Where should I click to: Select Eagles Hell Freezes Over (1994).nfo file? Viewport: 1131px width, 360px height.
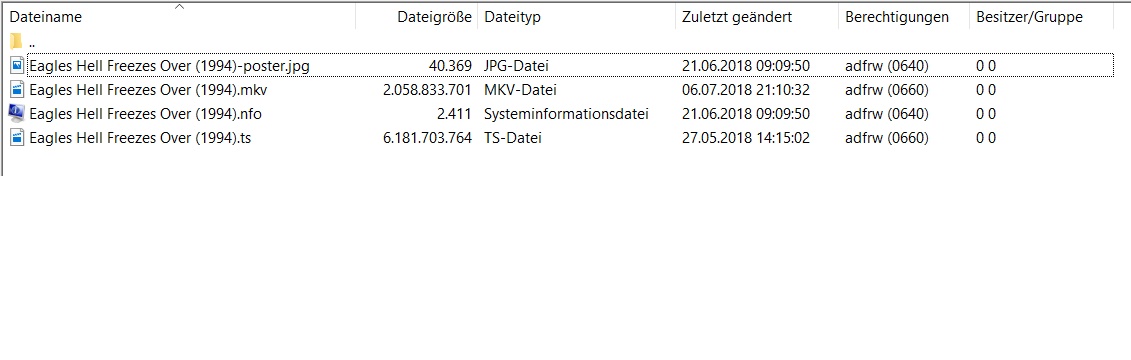pyautogui.click(x=146, y=113)
